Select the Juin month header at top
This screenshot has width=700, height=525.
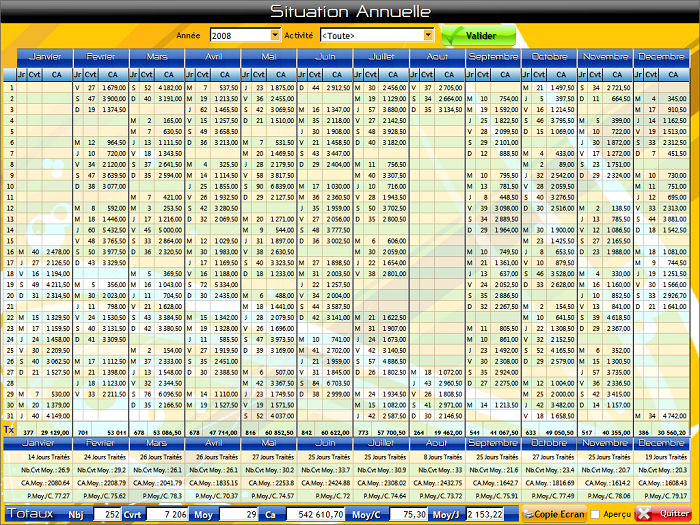326,56
